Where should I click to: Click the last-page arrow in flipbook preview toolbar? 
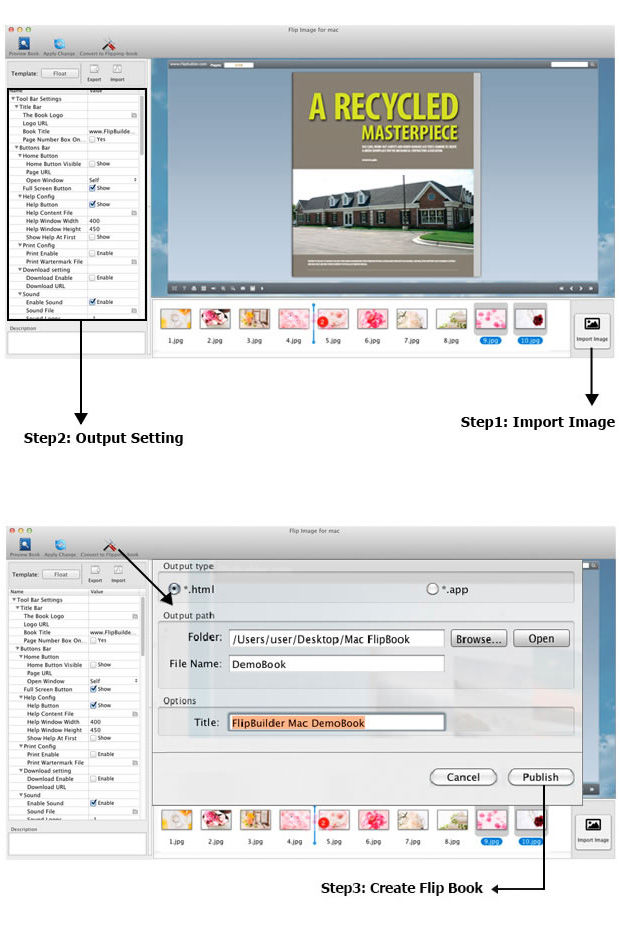click(591, 288)
